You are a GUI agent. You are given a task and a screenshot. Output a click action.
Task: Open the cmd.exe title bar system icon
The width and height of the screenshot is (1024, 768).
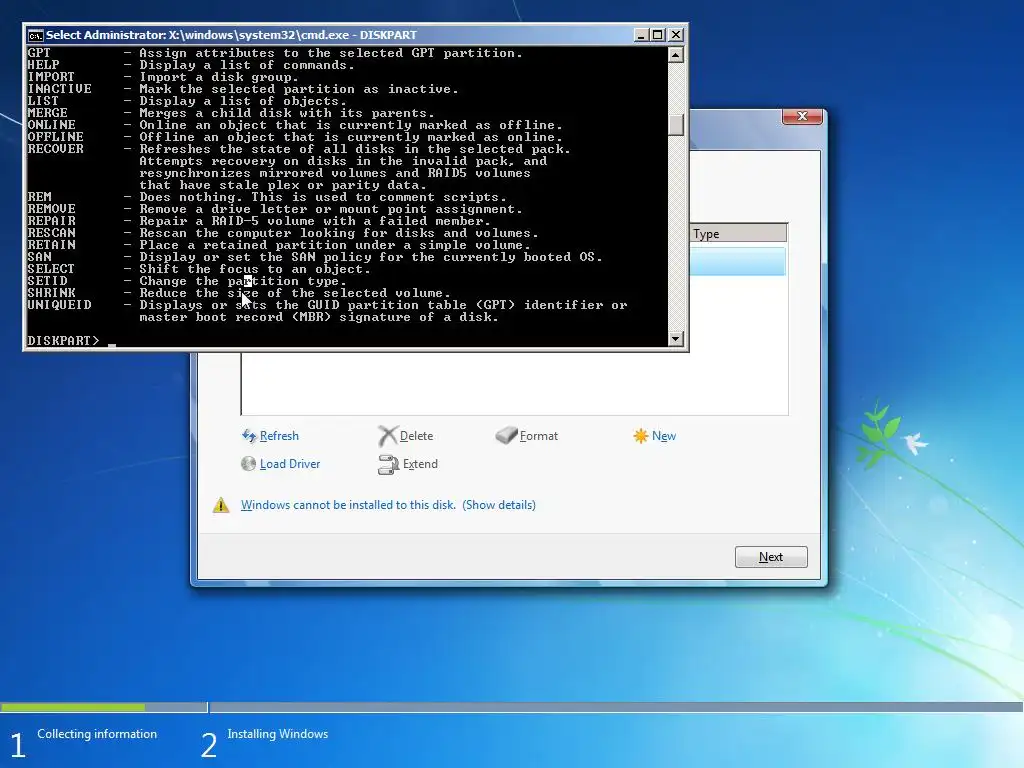tap(35, 35)
